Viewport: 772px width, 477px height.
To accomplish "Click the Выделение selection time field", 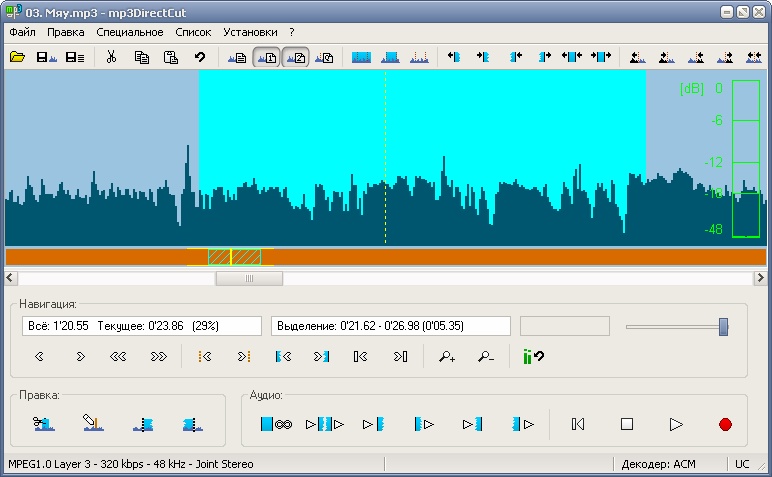I will click(390, 326).
